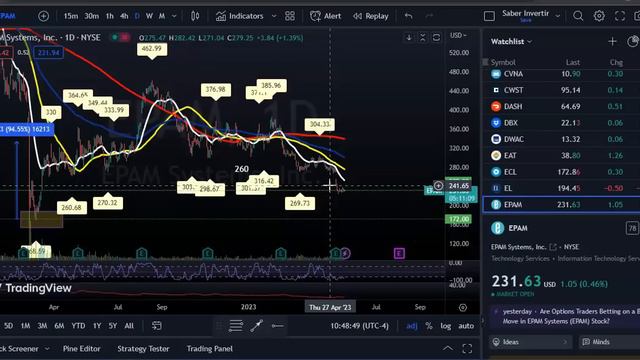The image size is (640, 360).
Task: Set chart range to YTD
Action: pyautogui.click(x=78, y=326)
